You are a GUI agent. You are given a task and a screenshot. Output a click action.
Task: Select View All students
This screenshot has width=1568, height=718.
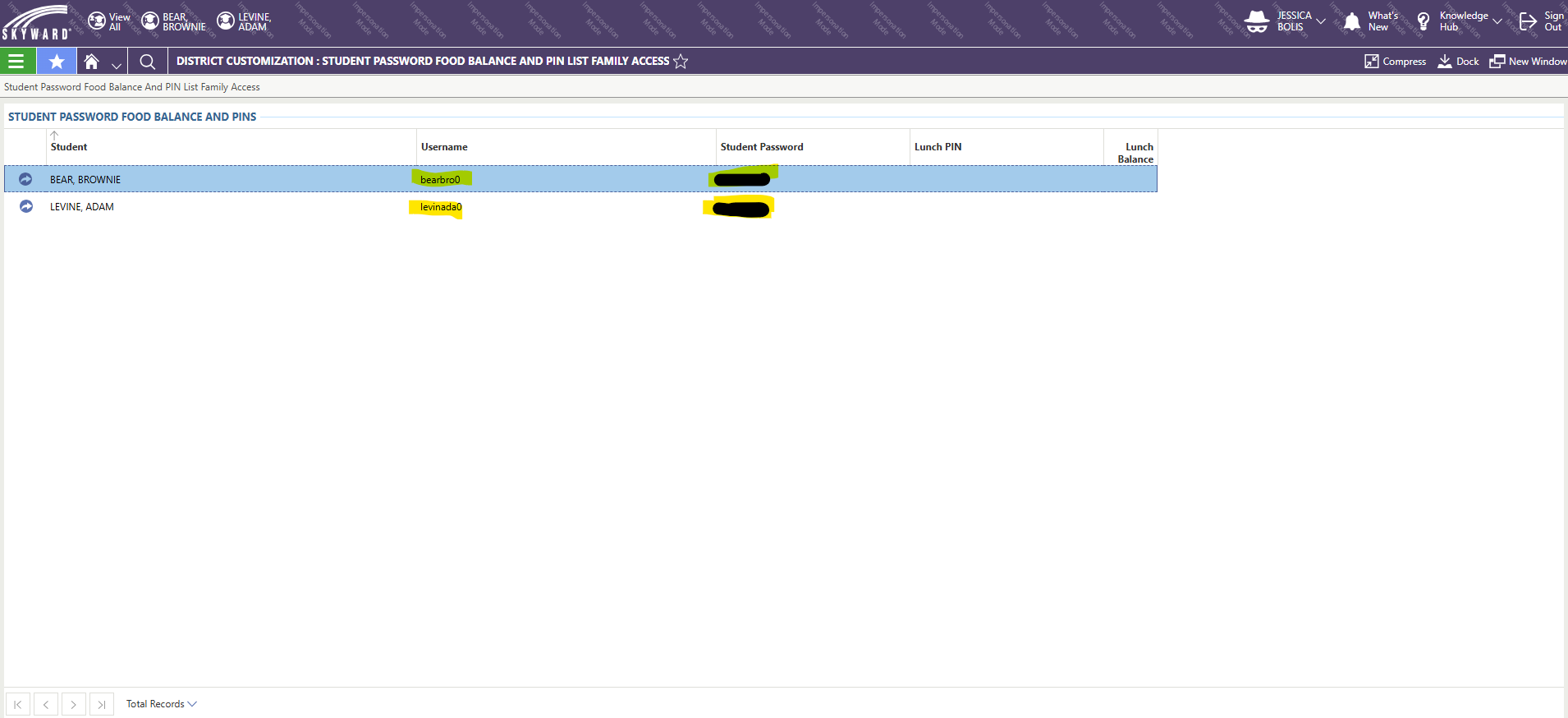coord(108,21)
